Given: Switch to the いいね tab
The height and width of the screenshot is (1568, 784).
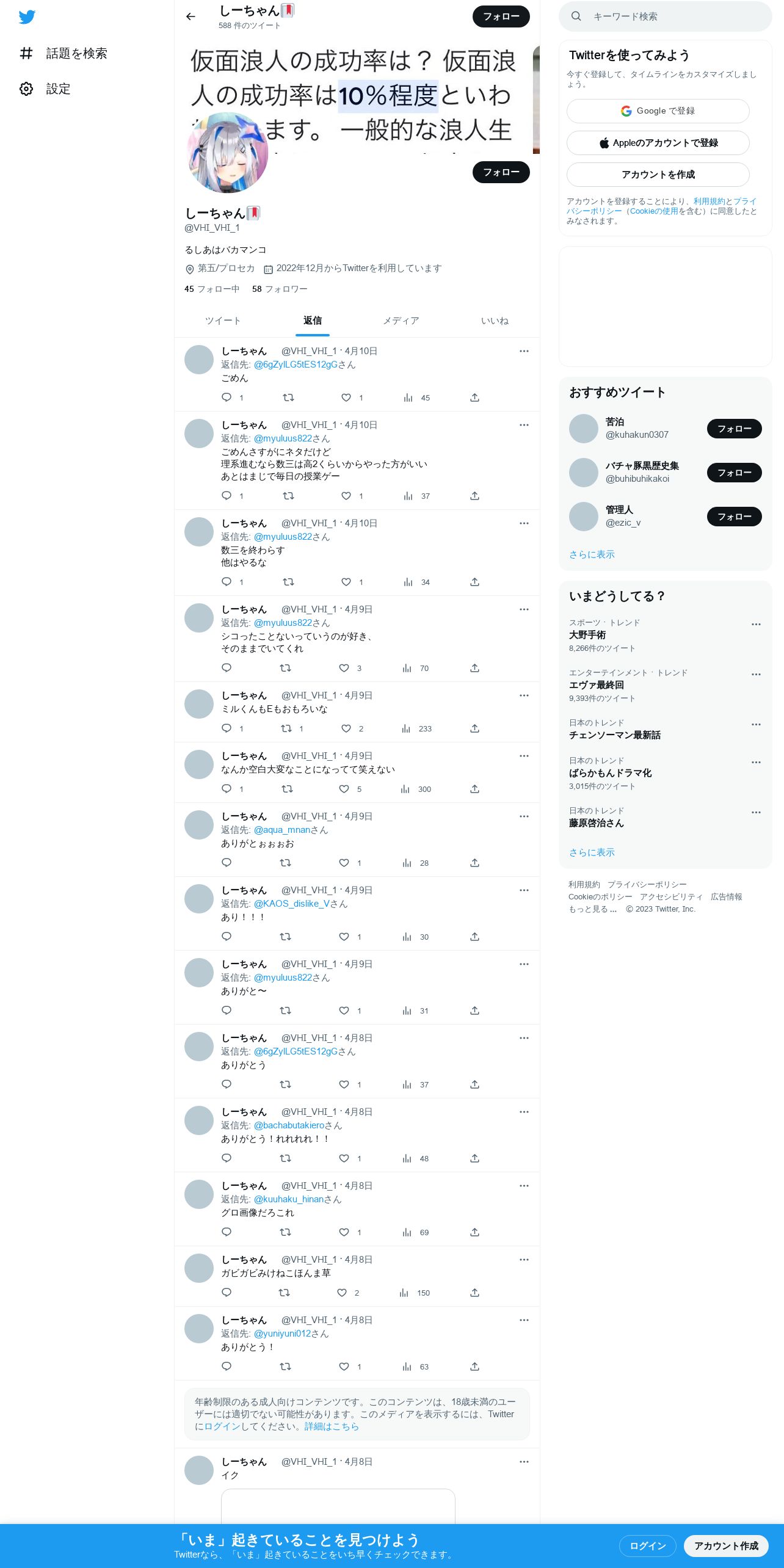Looking at the screenshot, I should (495, 321).
